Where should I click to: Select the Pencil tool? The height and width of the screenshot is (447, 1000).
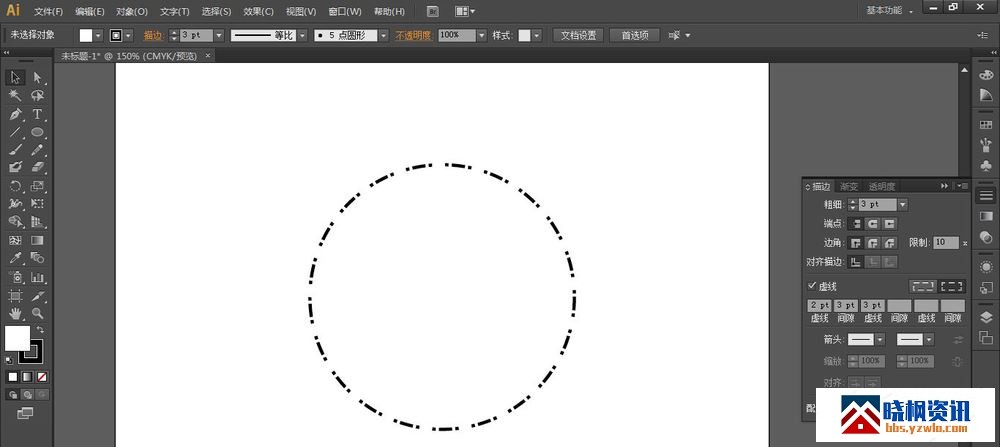[x=38, y=150]
